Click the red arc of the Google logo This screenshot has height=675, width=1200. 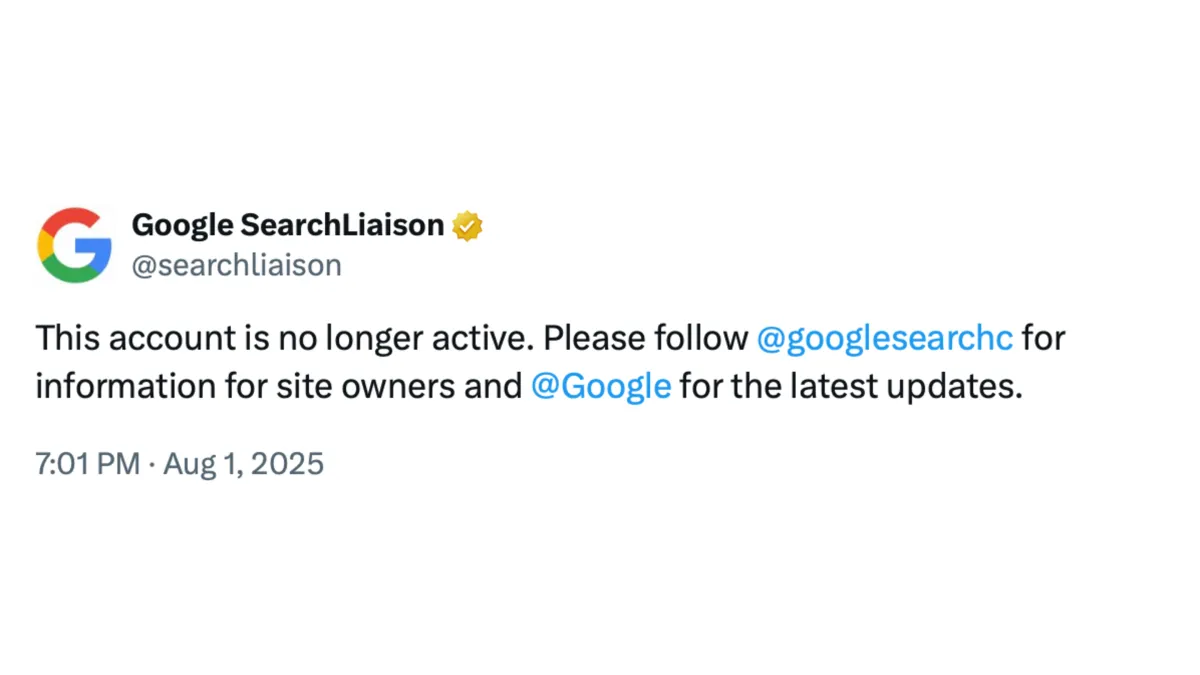point(73,218)
